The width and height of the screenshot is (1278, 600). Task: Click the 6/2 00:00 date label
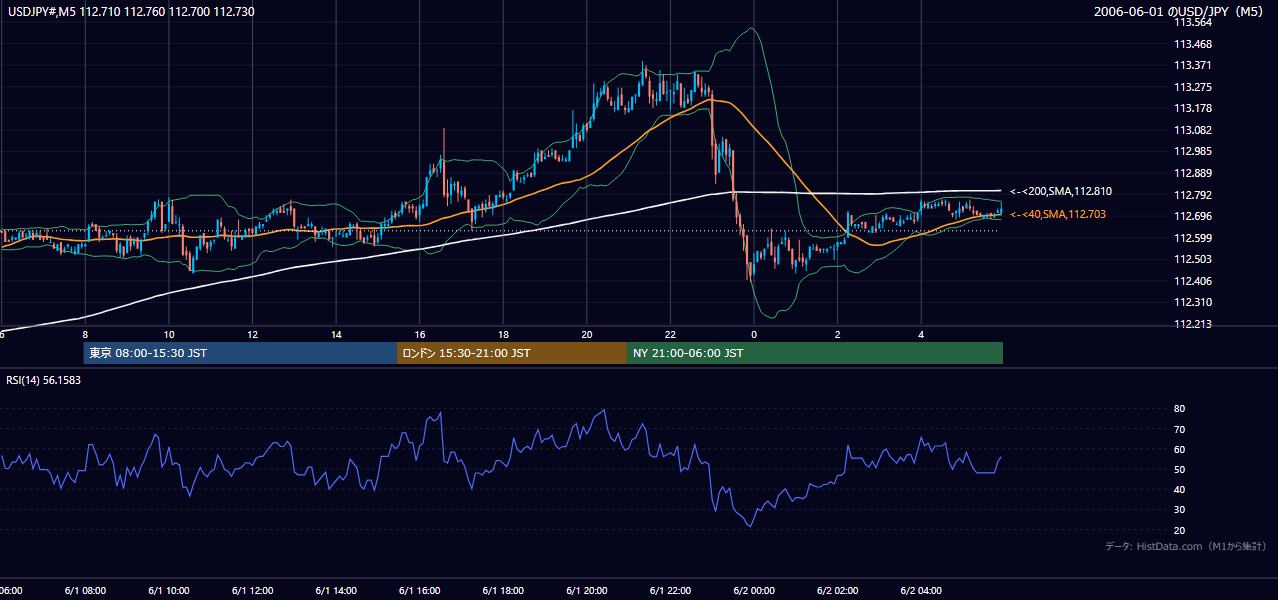coord(754,590)
